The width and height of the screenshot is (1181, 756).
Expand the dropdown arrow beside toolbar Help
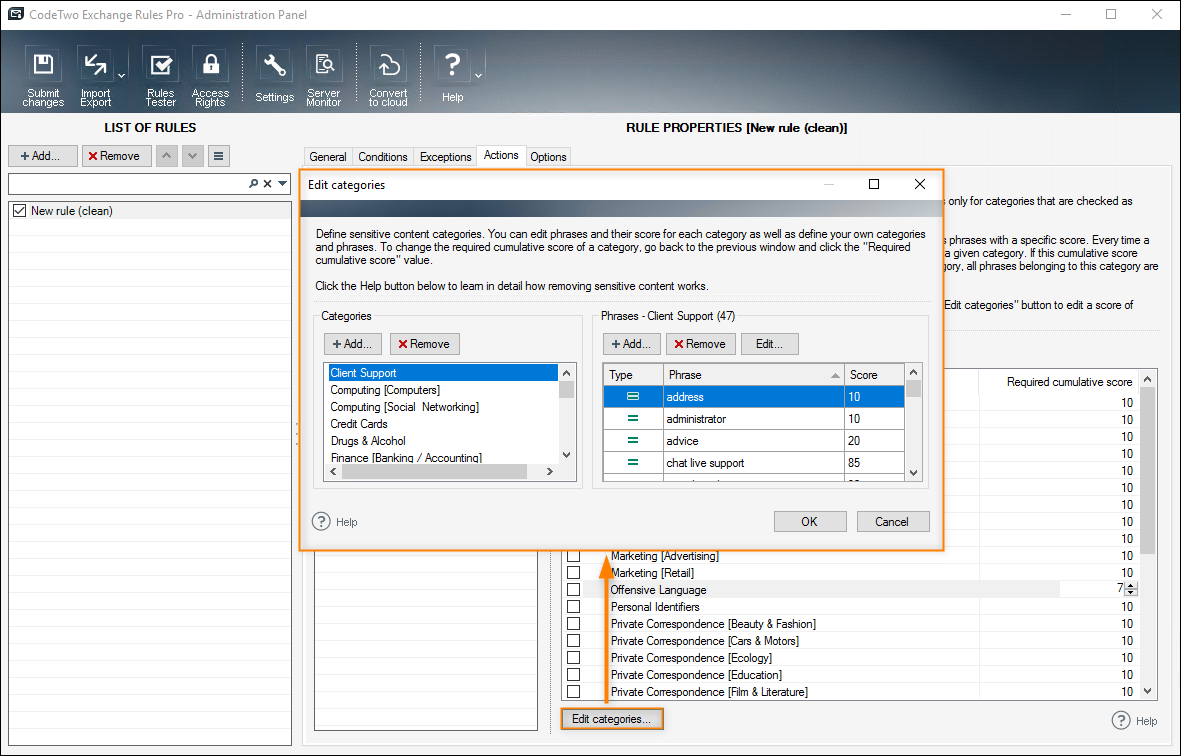[478, 75]
